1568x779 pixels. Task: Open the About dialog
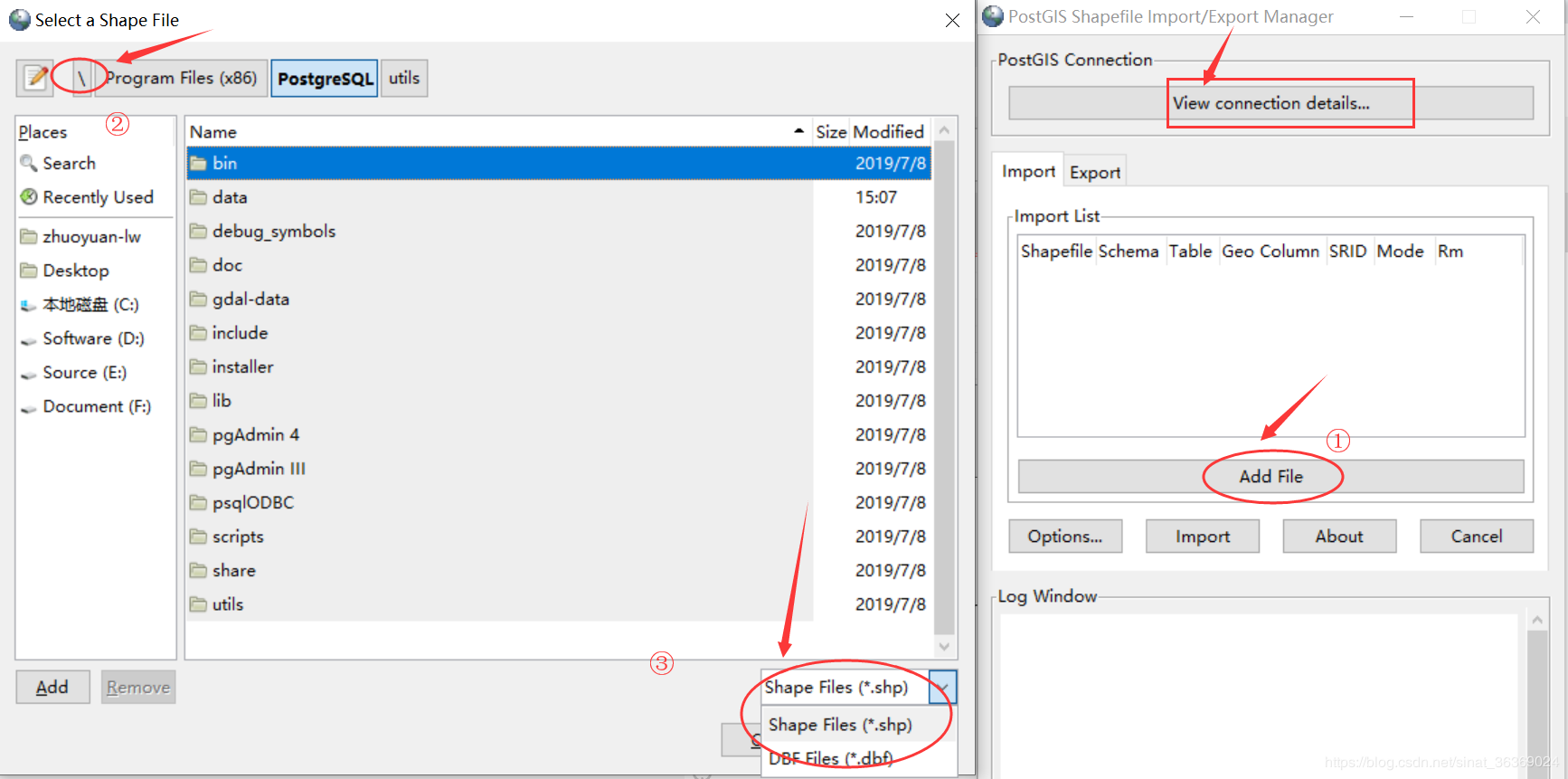pos(1339,537)
